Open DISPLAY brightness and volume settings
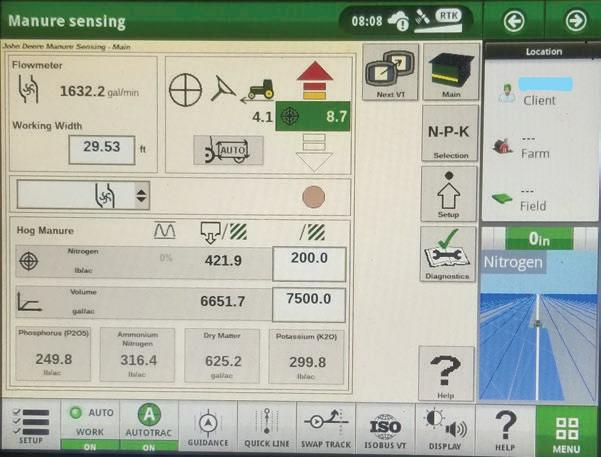This screenshot has width=601, height=457. 445,429
